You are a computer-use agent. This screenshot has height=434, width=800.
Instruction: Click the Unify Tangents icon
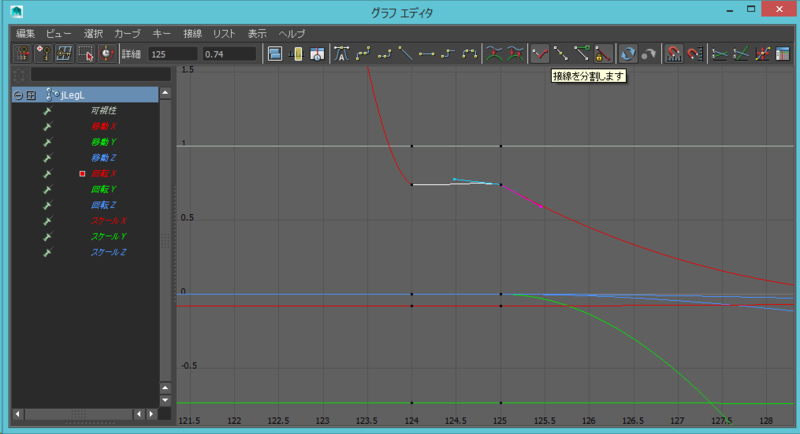click(561, 54)
